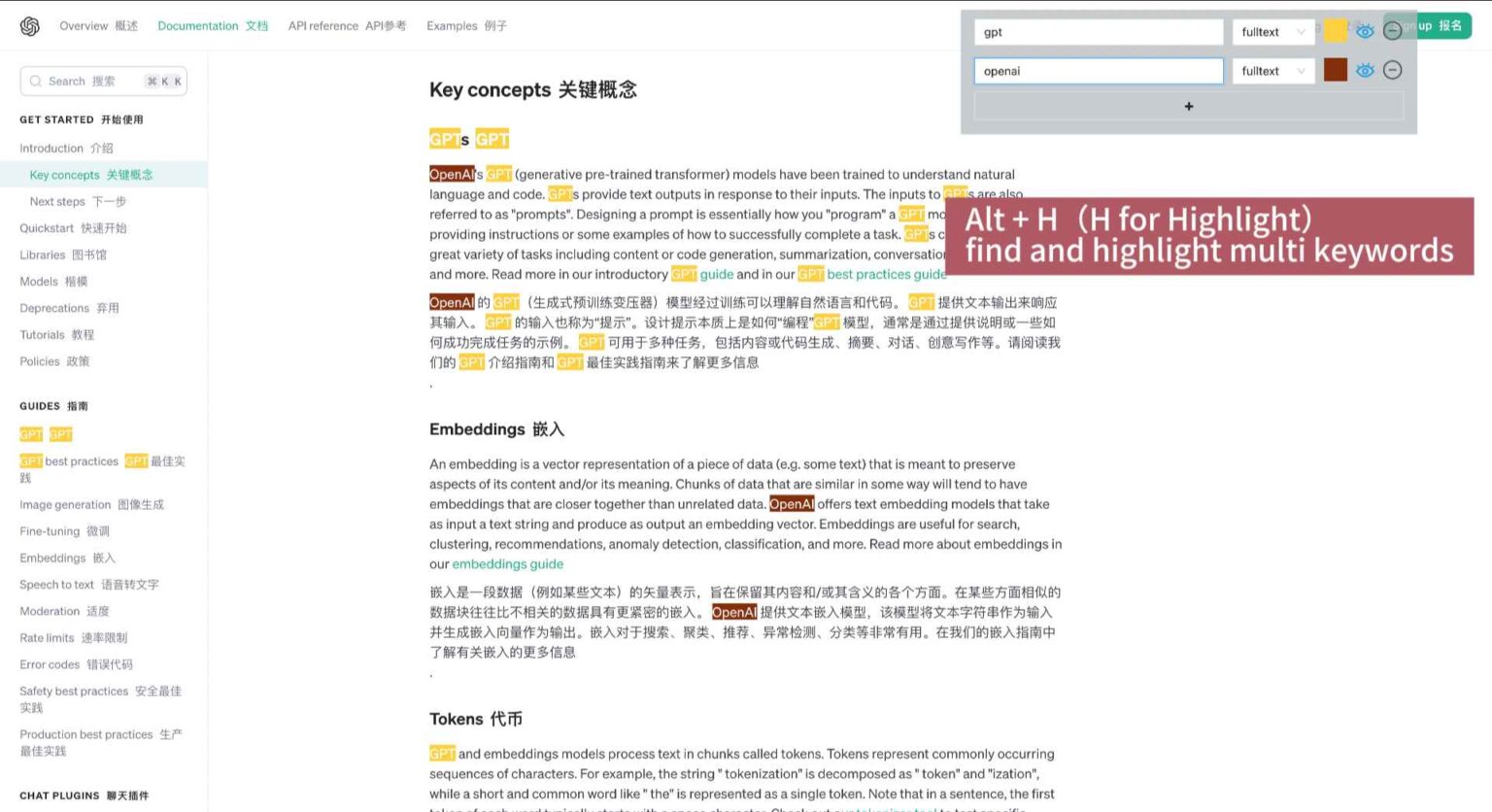Click the Embeddings 嵌入 section heading

[496, 429]
